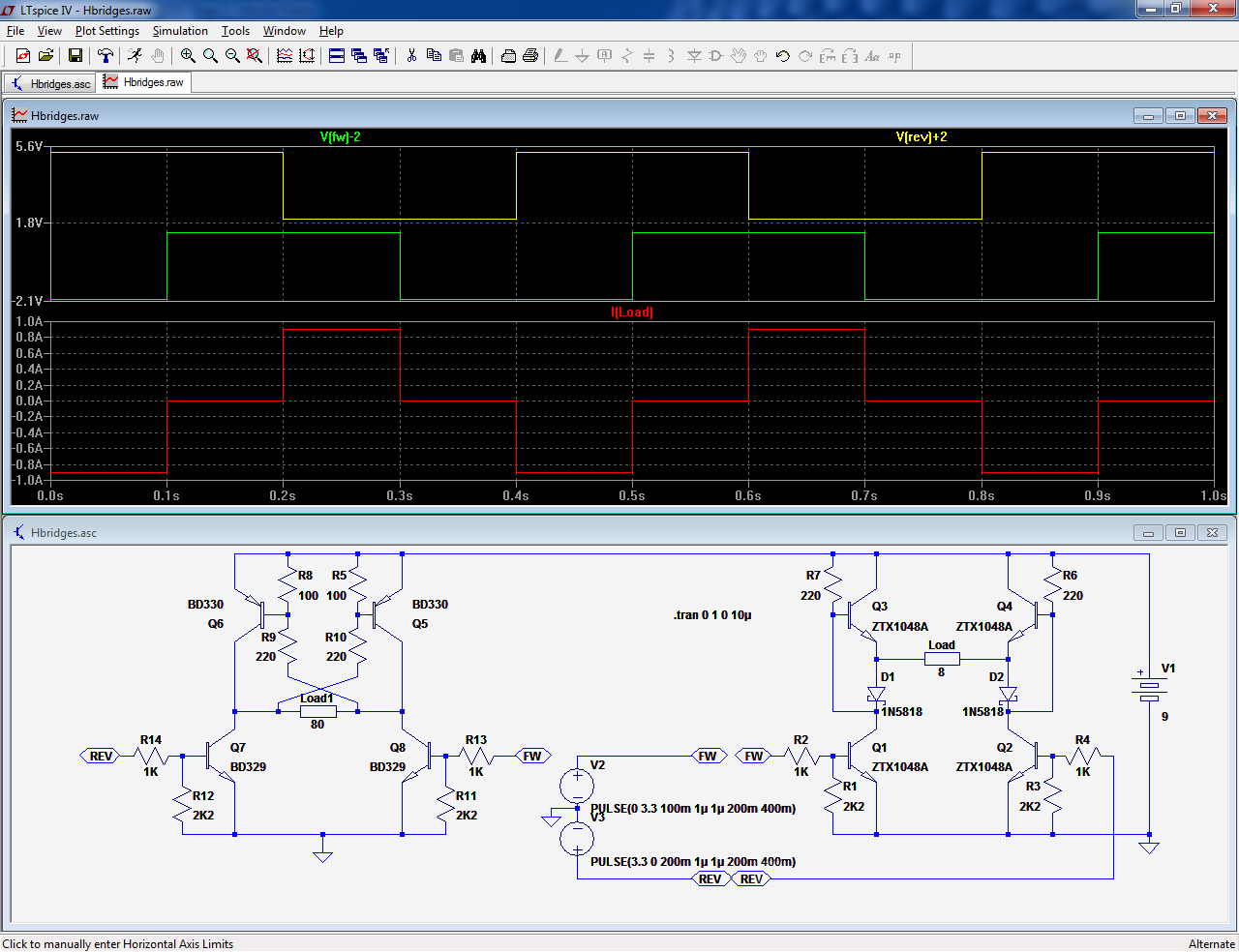Click the New Schematic toolbar icon
This screenshot has height=952, width=1239.
click(23, 56)
